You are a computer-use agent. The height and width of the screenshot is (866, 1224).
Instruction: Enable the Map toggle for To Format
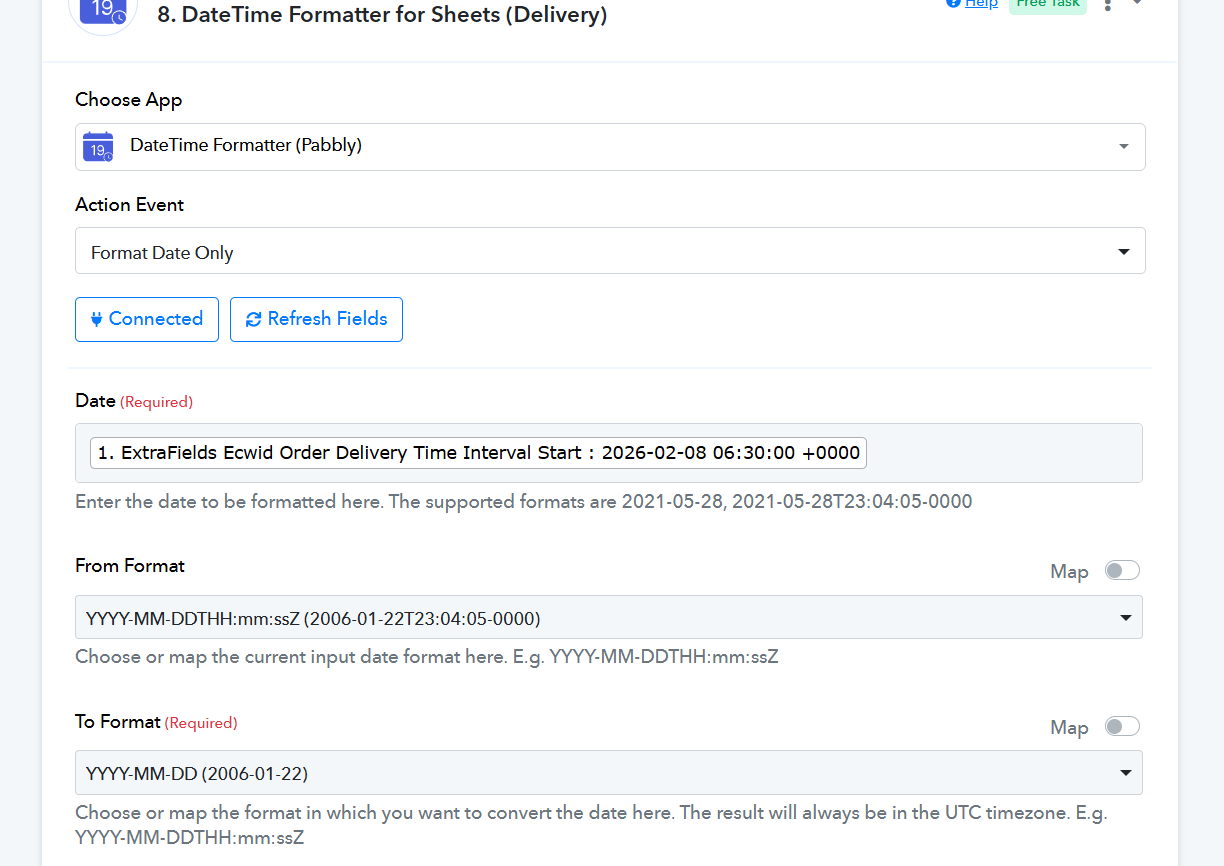[x=1121, y=726]
